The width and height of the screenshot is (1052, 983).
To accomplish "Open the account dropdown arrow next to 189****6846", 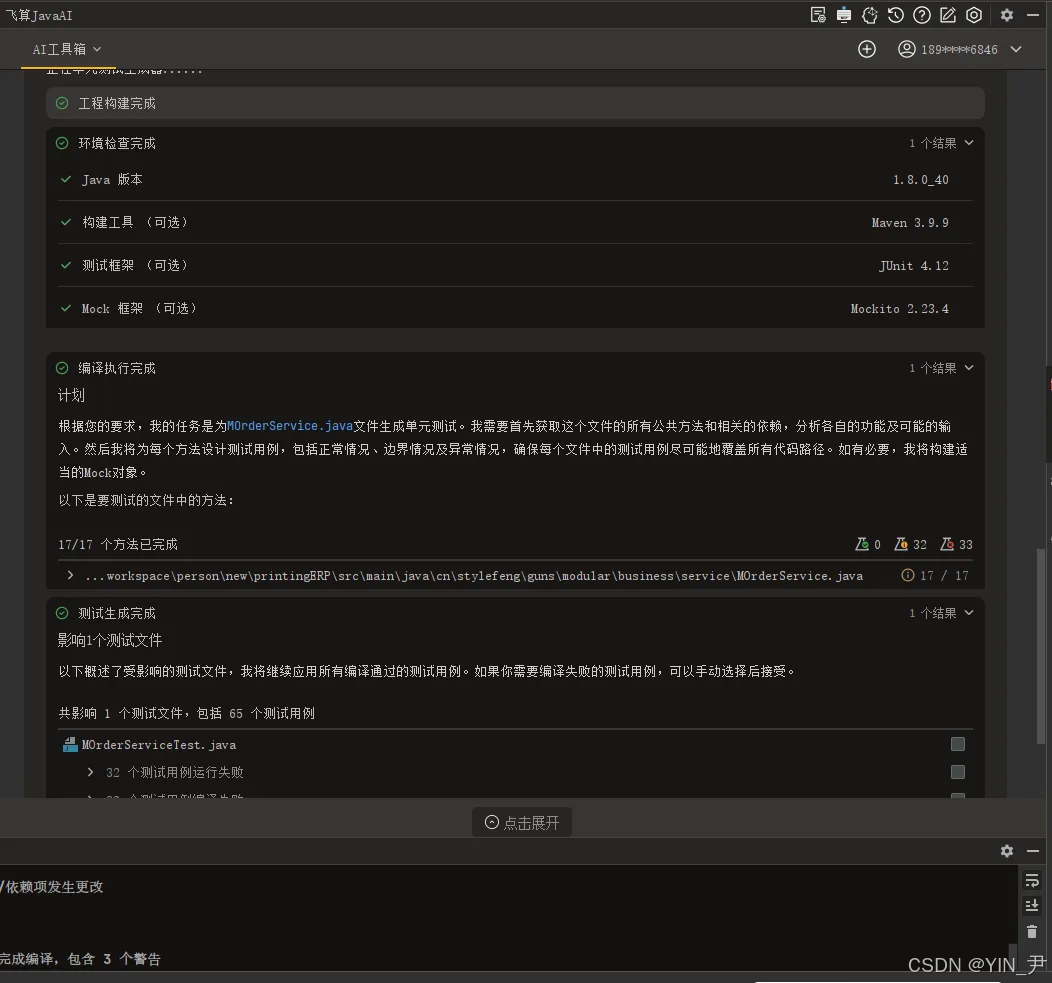I will (1016, 49).
